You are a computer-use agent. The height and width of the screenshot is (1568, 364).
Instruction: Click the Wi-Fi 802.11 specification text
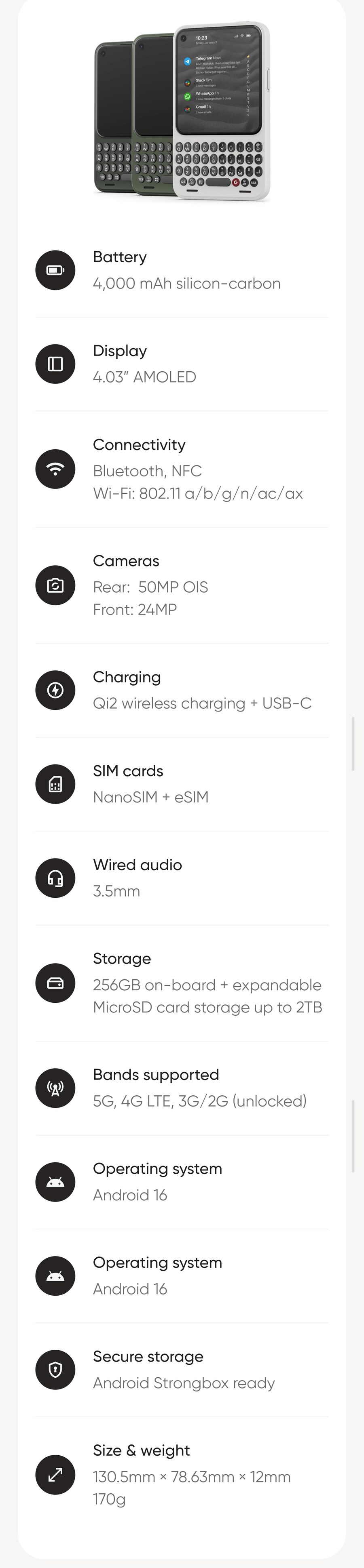click(x=197, y=494)
